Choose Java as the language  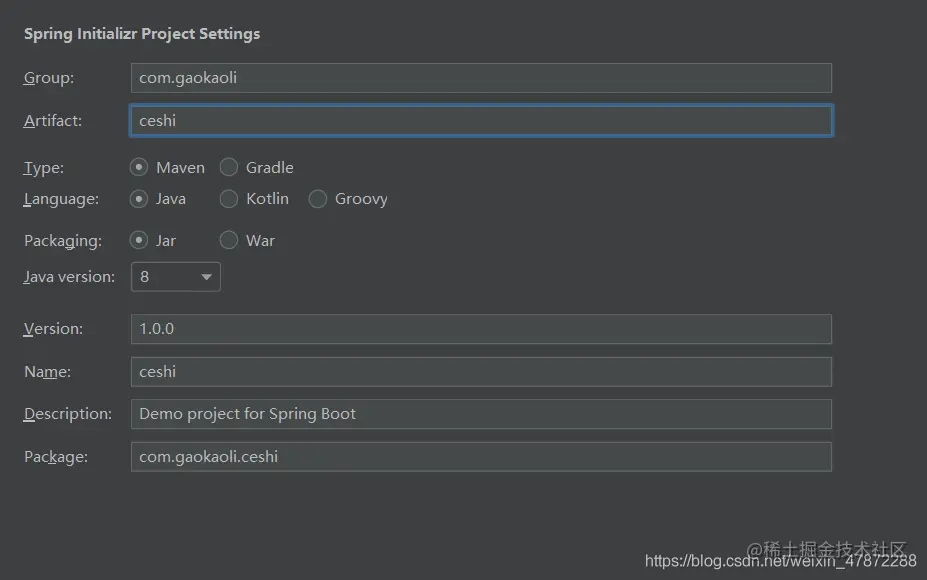138,199
